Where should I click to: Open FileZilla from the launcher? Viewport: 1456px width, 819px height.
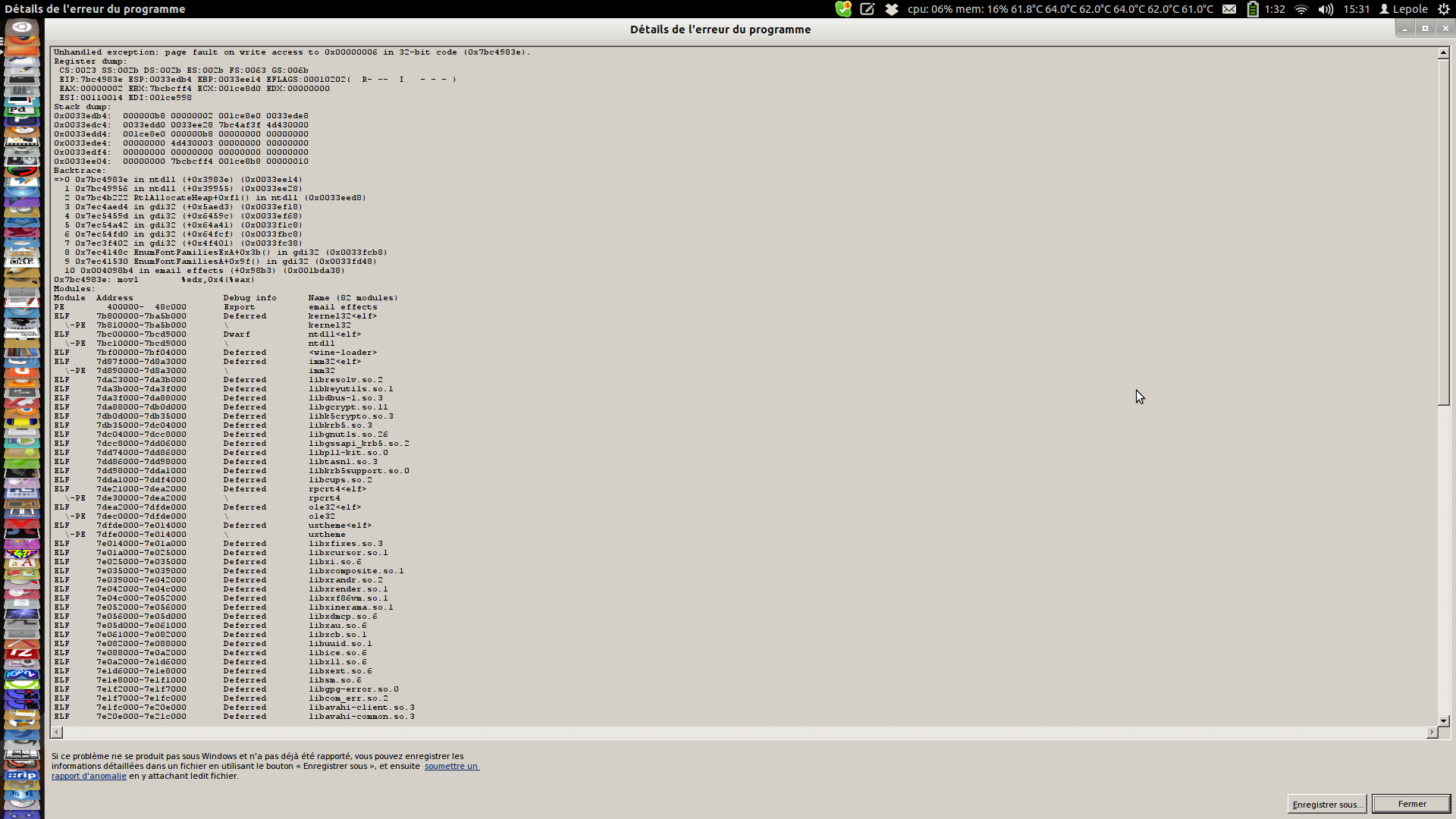tap(21, 652)
